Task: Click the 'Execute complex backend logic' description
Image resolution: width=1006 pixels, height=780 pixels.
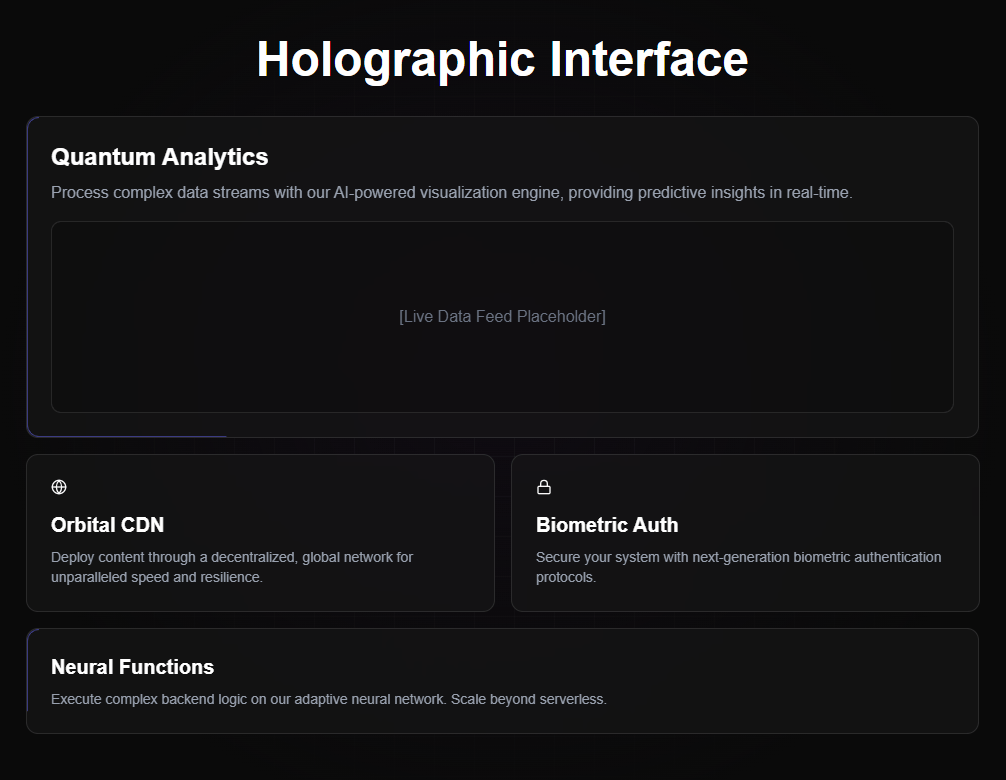Action: [x=328, y=699]
